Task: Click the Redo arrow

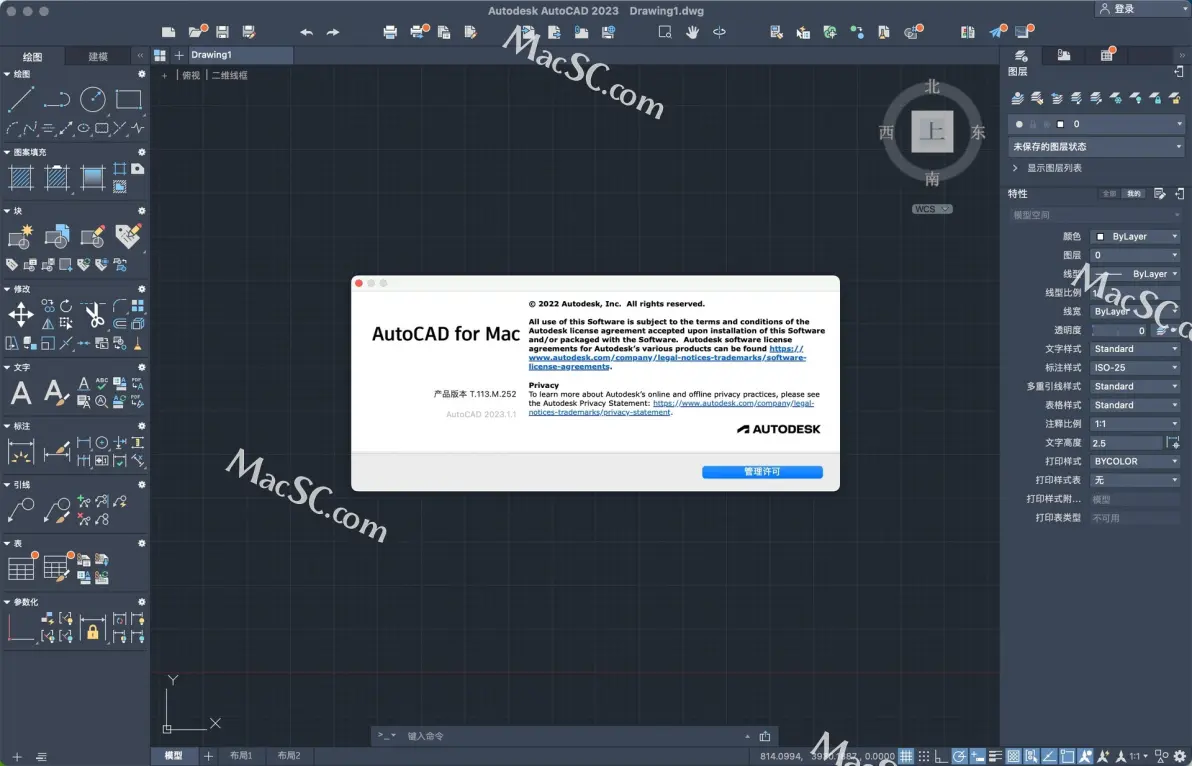Action: coord(333,32)
